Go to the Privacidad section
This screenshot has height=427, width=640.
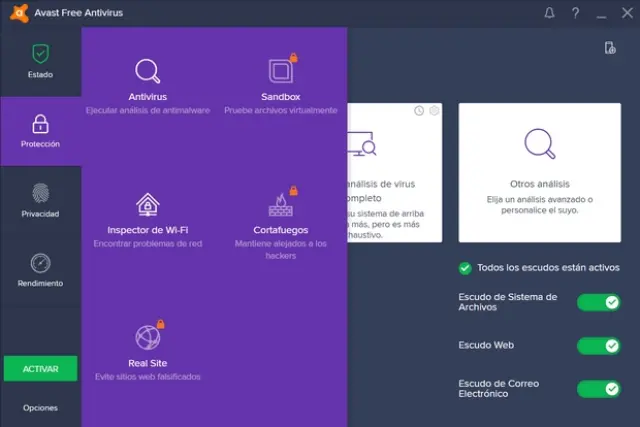[x=40, y=200]
